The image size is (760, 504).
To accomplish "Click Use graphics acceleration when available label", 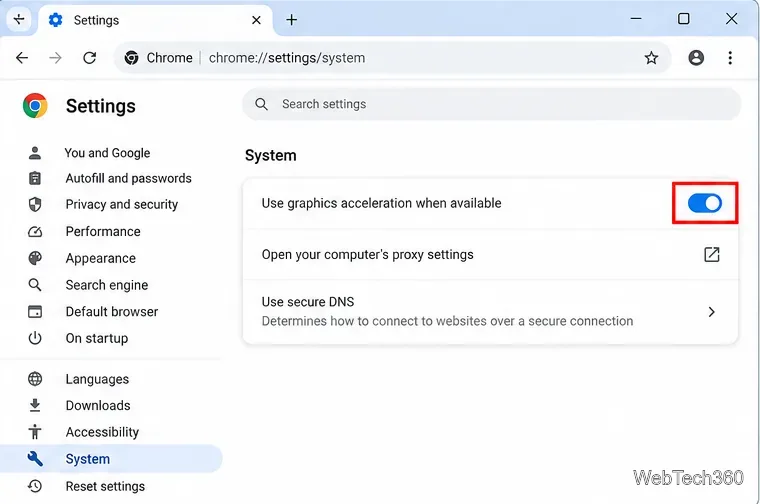I will 381,204.
